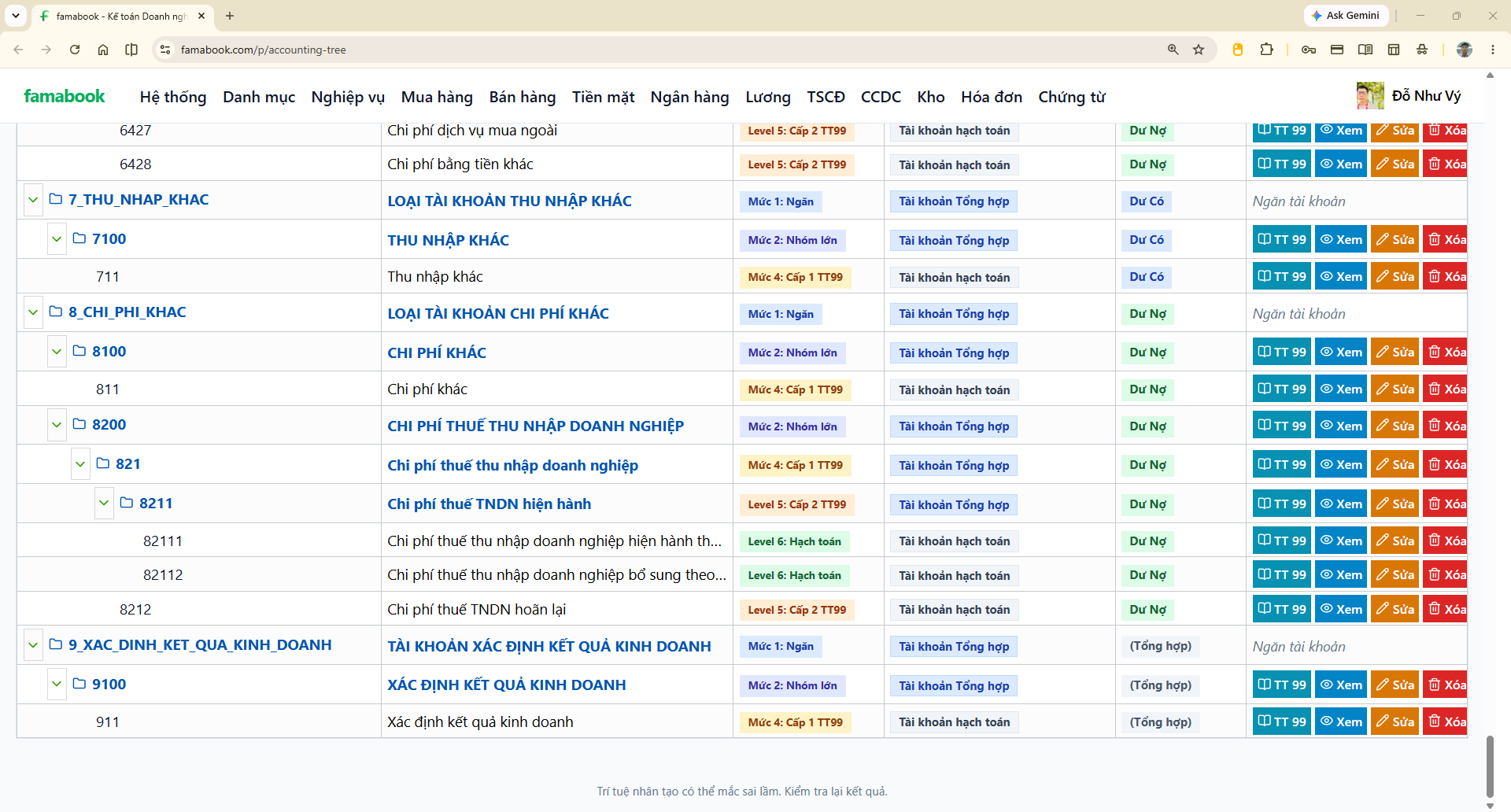Click the Ask Gemini button

click(1345, 16)
